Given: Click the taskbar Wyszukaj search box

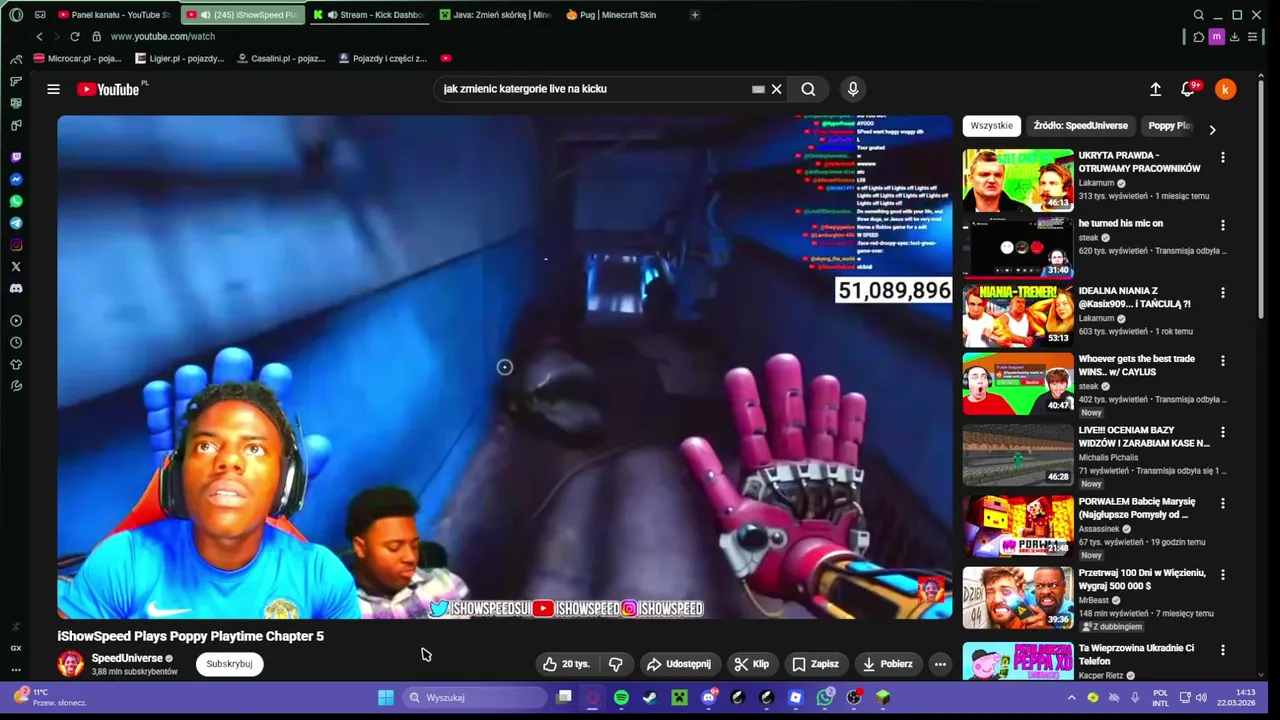Looking at the screenshot, I should coord(476,698).
